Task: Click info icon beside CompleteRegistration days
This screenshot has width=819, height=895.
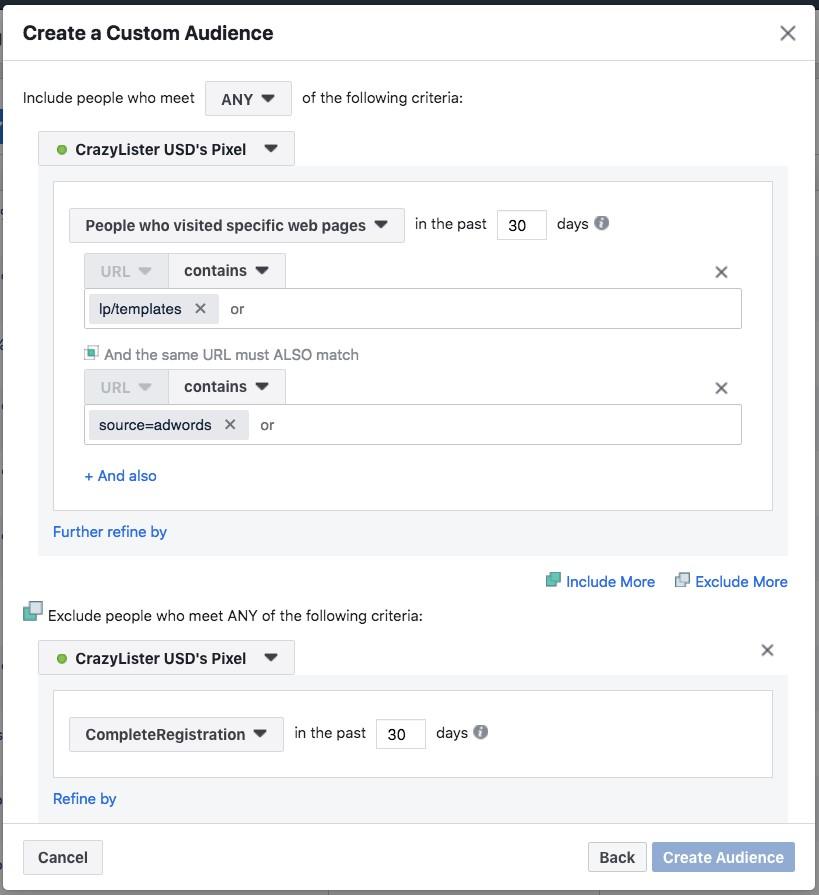Action: 480,732
